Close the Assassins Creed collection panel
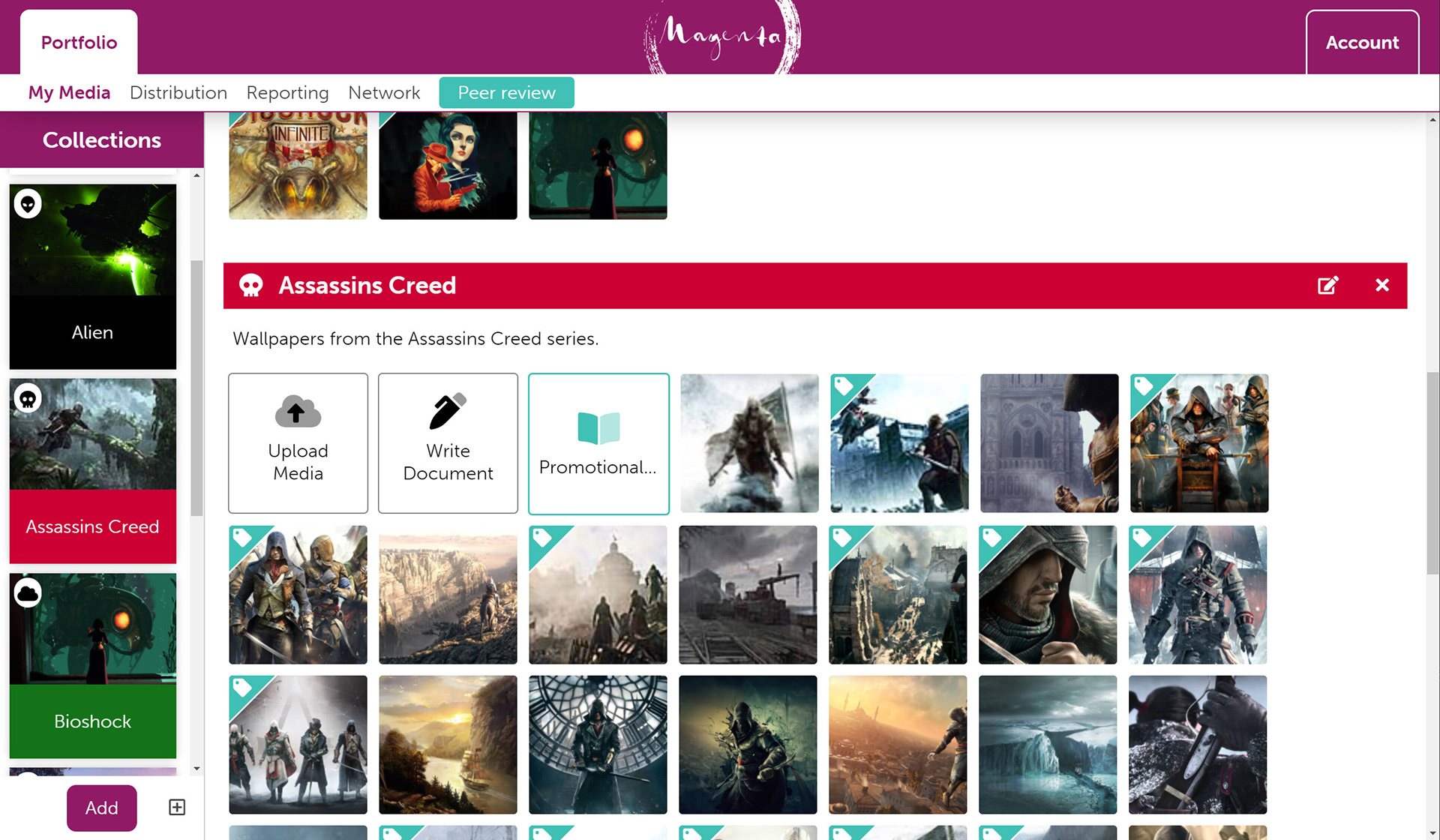Image resolution: width=1440 pixels, height=840 pixels. [1382, 285]
